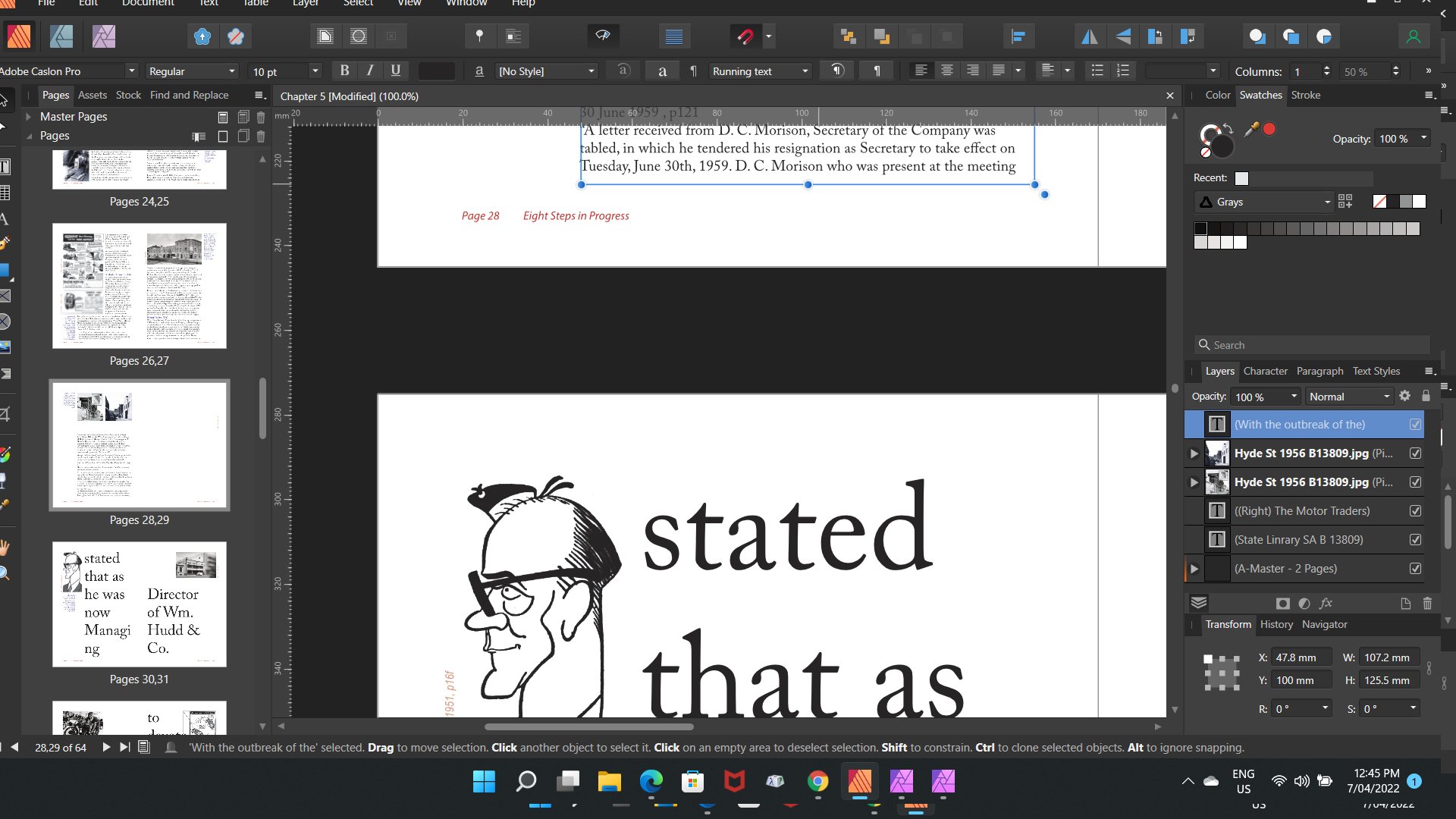This screenshot has width=1456, height=819.
Task: Open Pages 30,31 thumbnail
Action: [140, 604]
